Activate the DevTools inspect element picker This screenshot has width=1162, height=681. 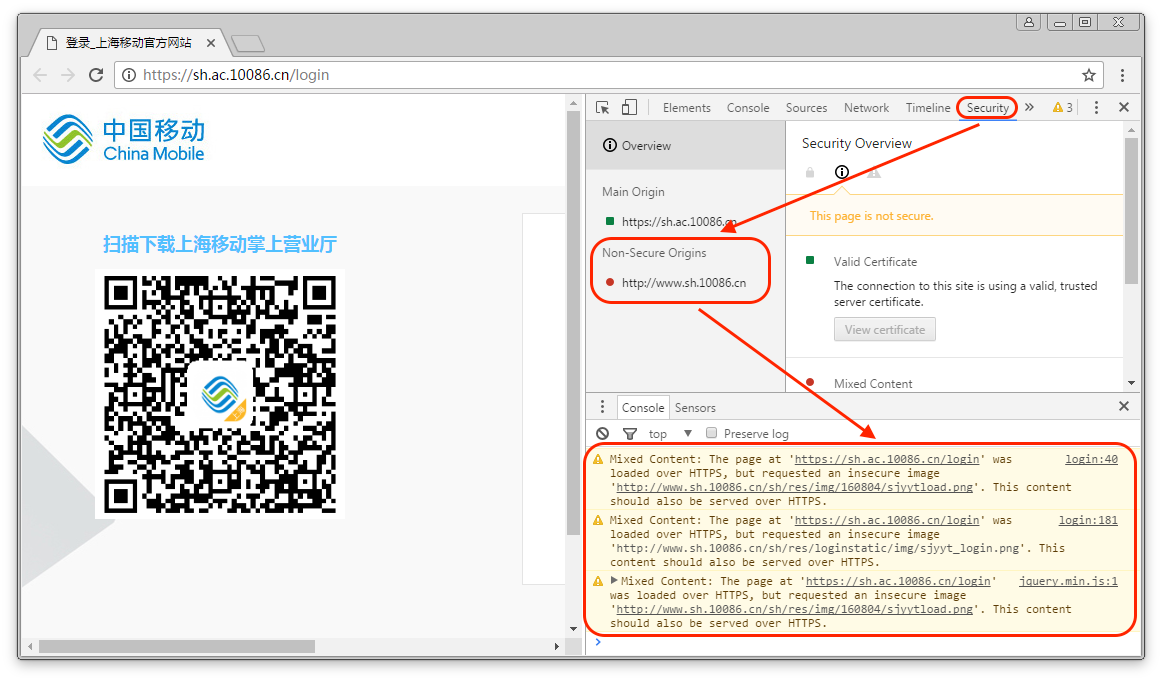point(602,107)
